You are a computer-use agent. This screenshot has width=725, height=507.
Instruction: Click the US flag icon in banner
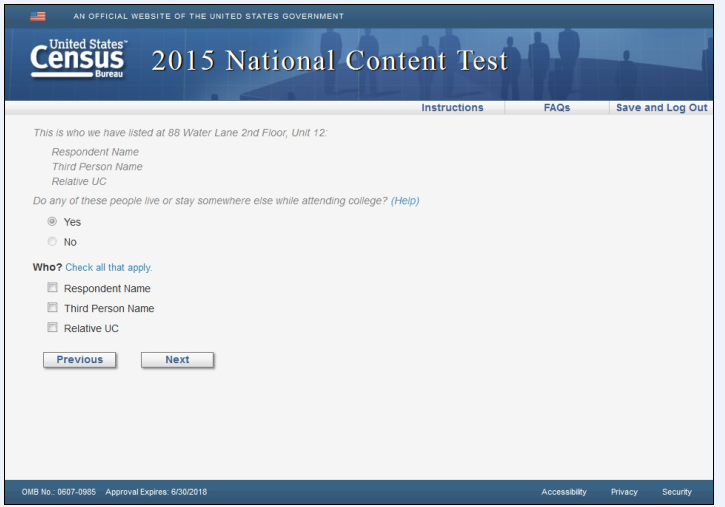click(38, 17)
